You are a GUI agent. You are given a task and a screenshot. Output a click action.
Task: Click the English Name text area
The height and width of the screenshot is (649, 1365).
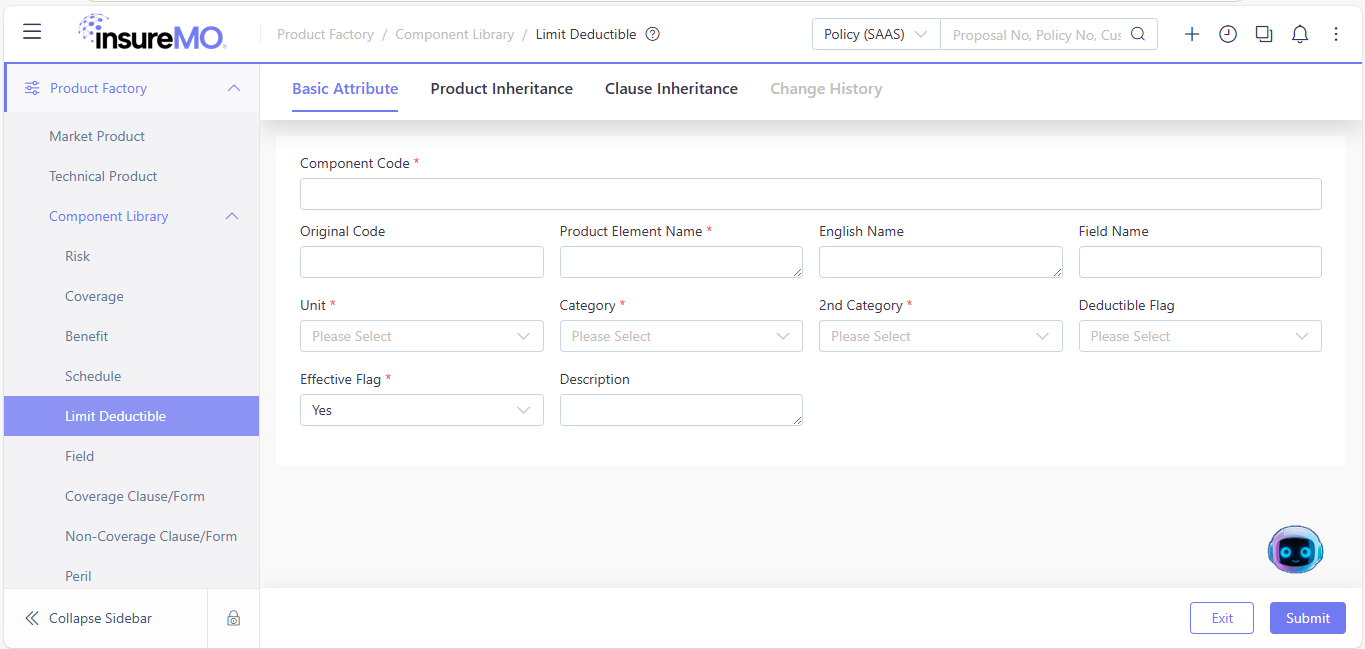941,262
